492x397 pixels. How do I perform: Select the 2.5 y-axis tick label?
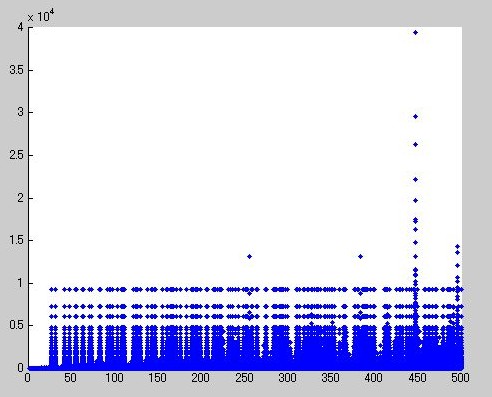[17, 155]
